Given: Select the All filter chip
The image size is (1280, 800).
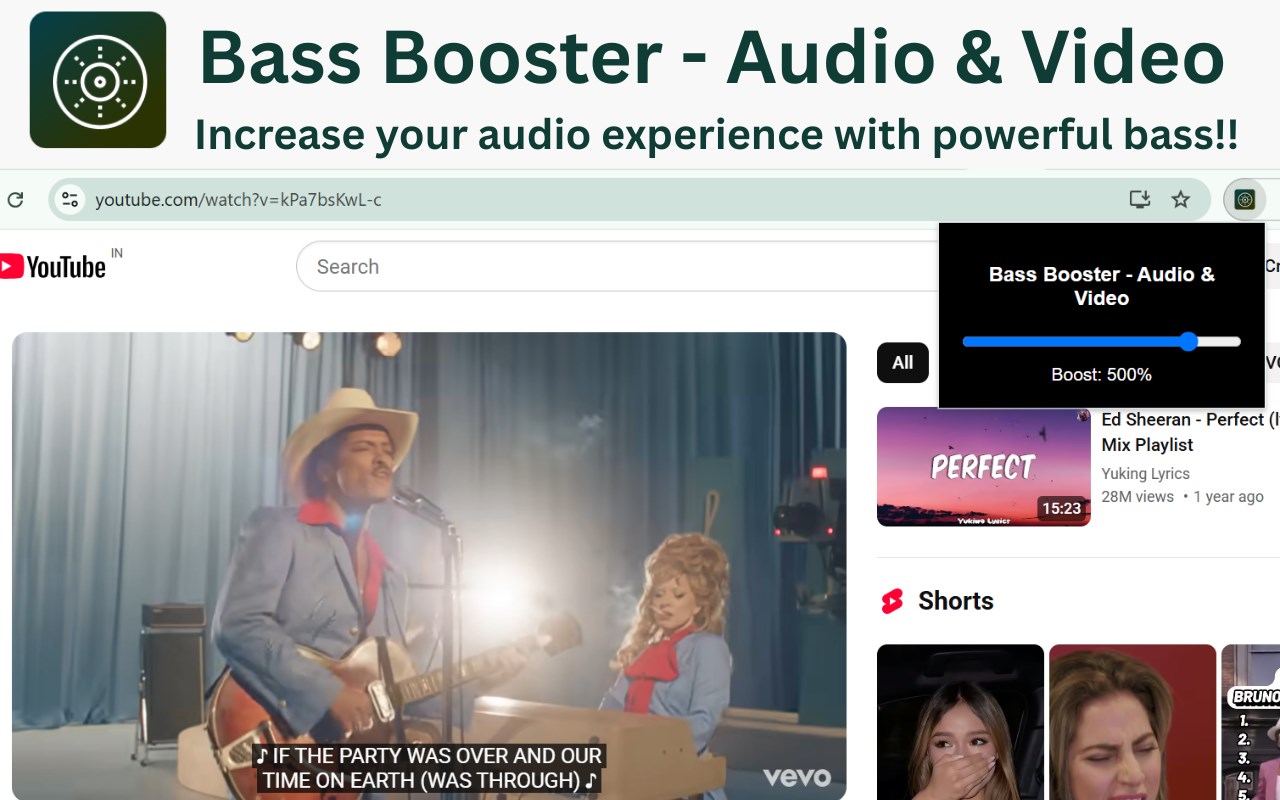Looking at the screenshot, I should click(x=903, y=363).
